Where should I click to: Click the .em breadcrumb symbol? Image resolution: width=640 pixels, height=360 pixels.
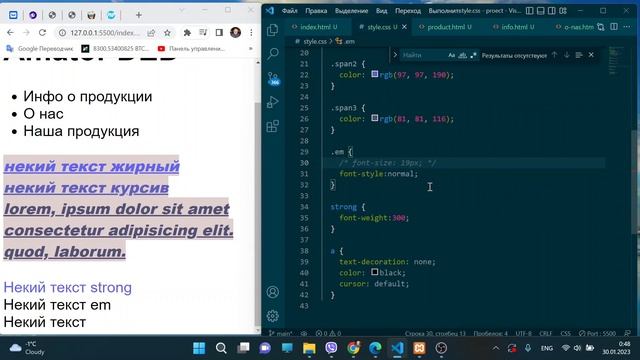(345, 42)
